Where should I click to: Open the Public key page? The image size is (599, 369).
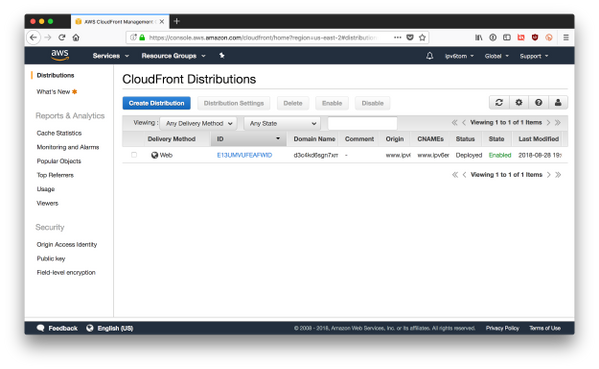tap(51, 259)
